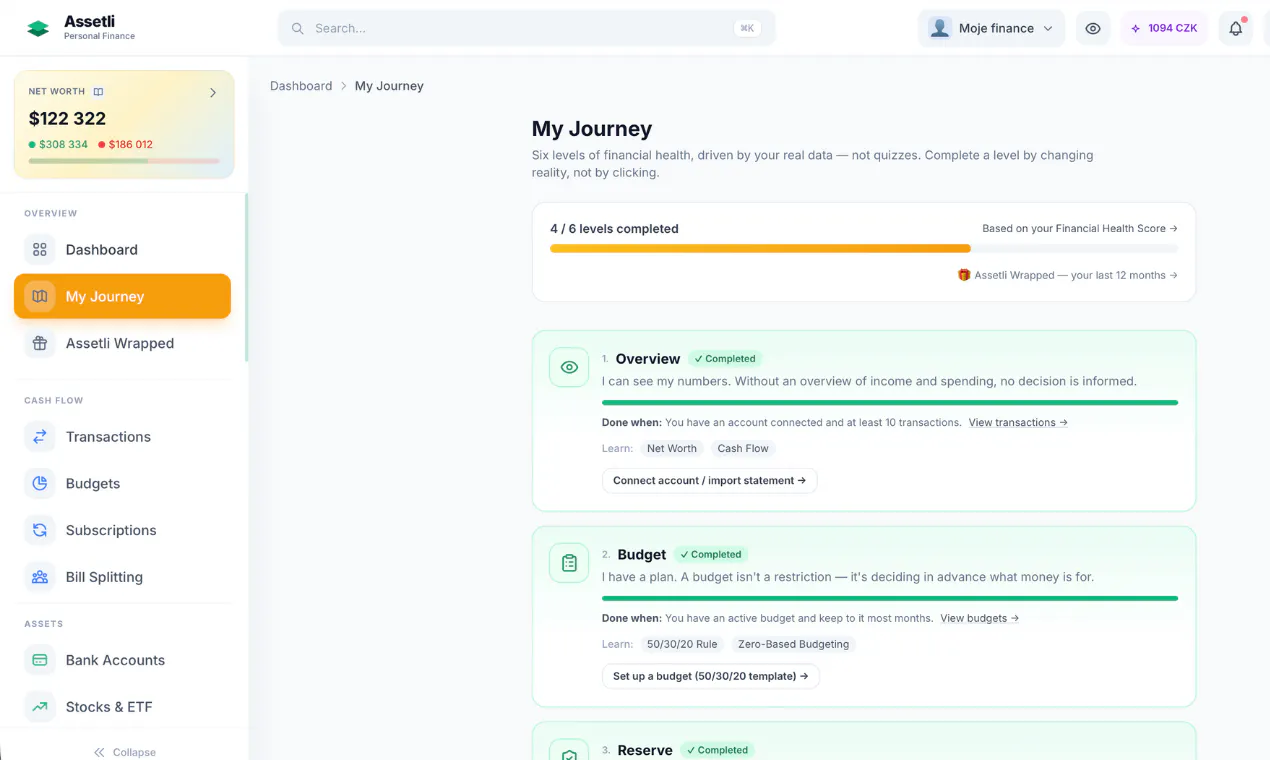Click the Bank Accounts card icon
The height and width of the screenshot is (760, 1270).
(40, 660)
